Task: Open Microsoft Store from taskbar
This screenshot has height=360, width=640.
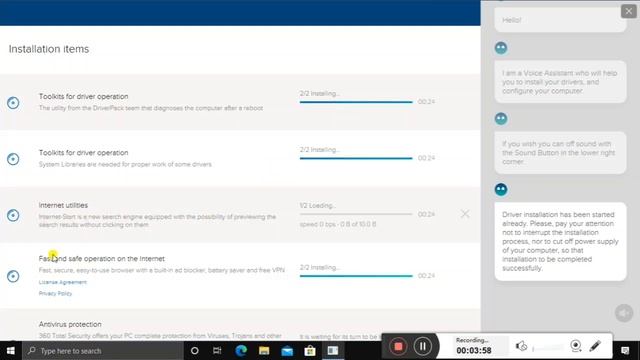Action: [310, 351]
